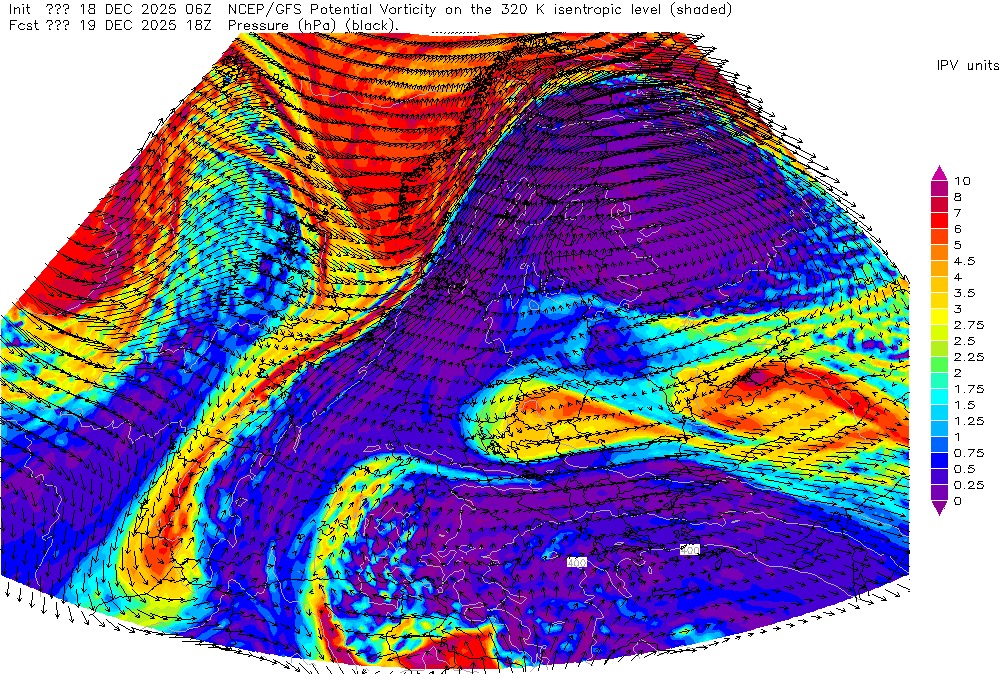Click the "0" label at the legend bottom
This screenshot has width=1000, height=680.
click(957, 501)
